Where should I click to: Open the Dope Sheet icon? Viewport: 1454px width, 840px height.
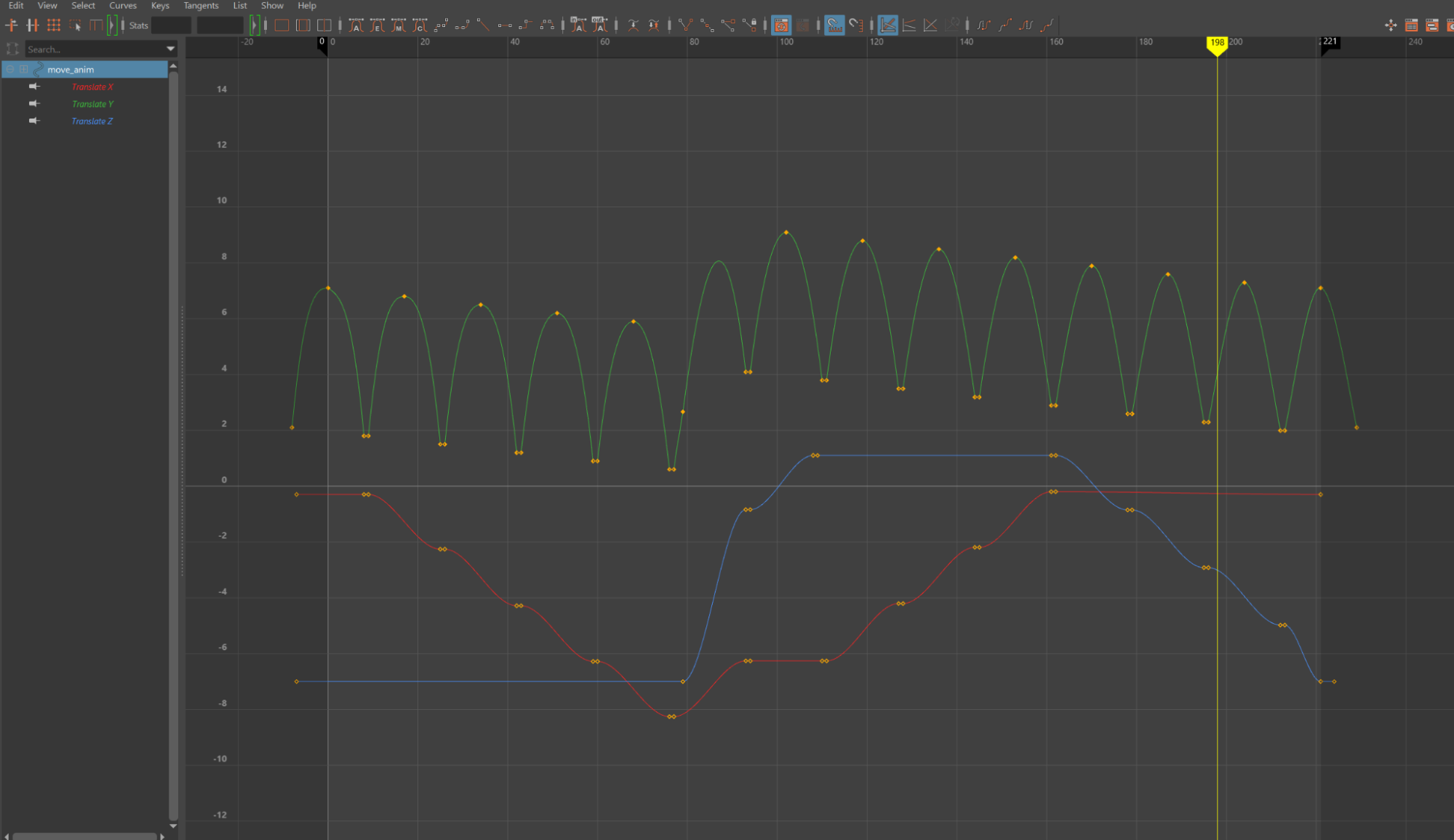click(x=1411, y=25)
